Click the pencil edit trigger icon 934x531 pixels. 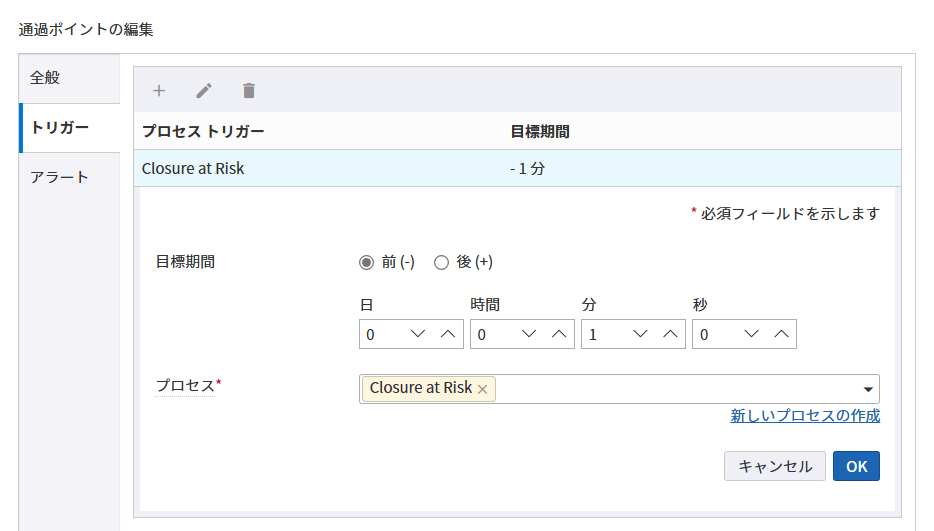click(x=204, y=91)
